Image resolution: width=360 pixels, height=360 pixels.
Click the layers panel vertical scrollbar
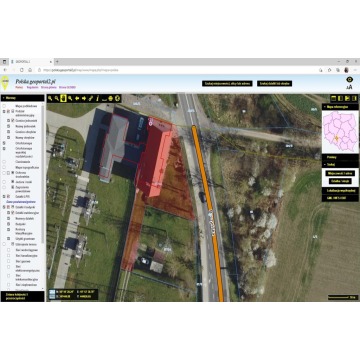tap(43, 173)
